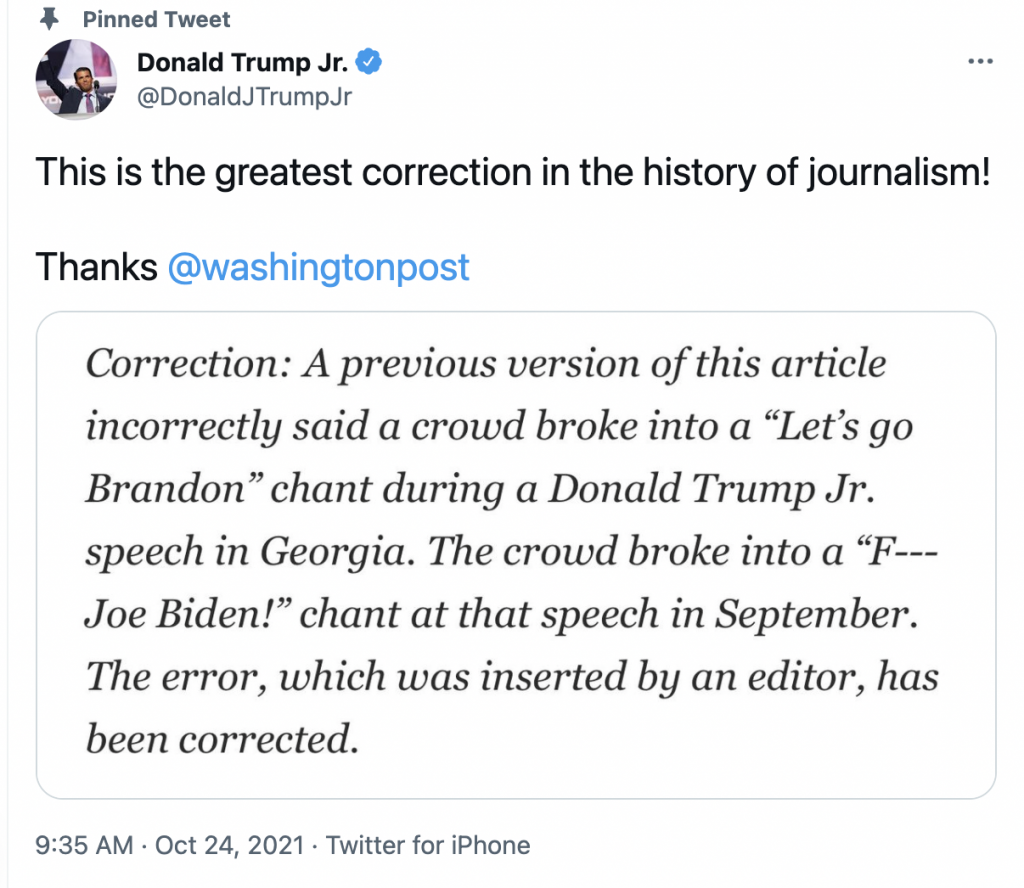Click the word Thanks in the tweet

coord(96,267)
